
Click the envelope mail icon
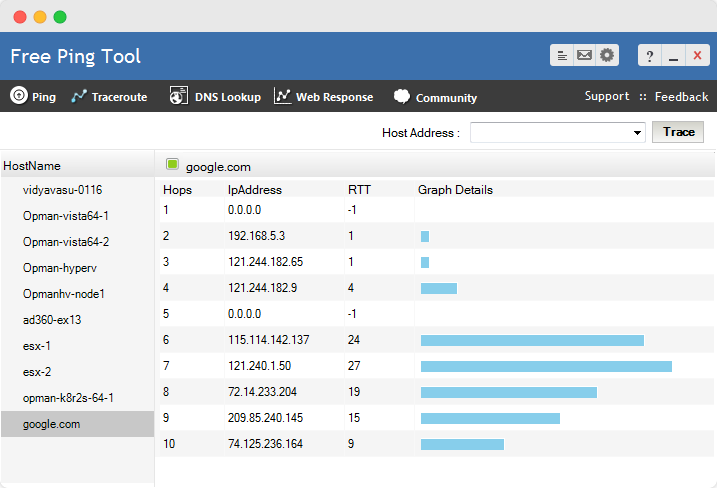[585, 56]
